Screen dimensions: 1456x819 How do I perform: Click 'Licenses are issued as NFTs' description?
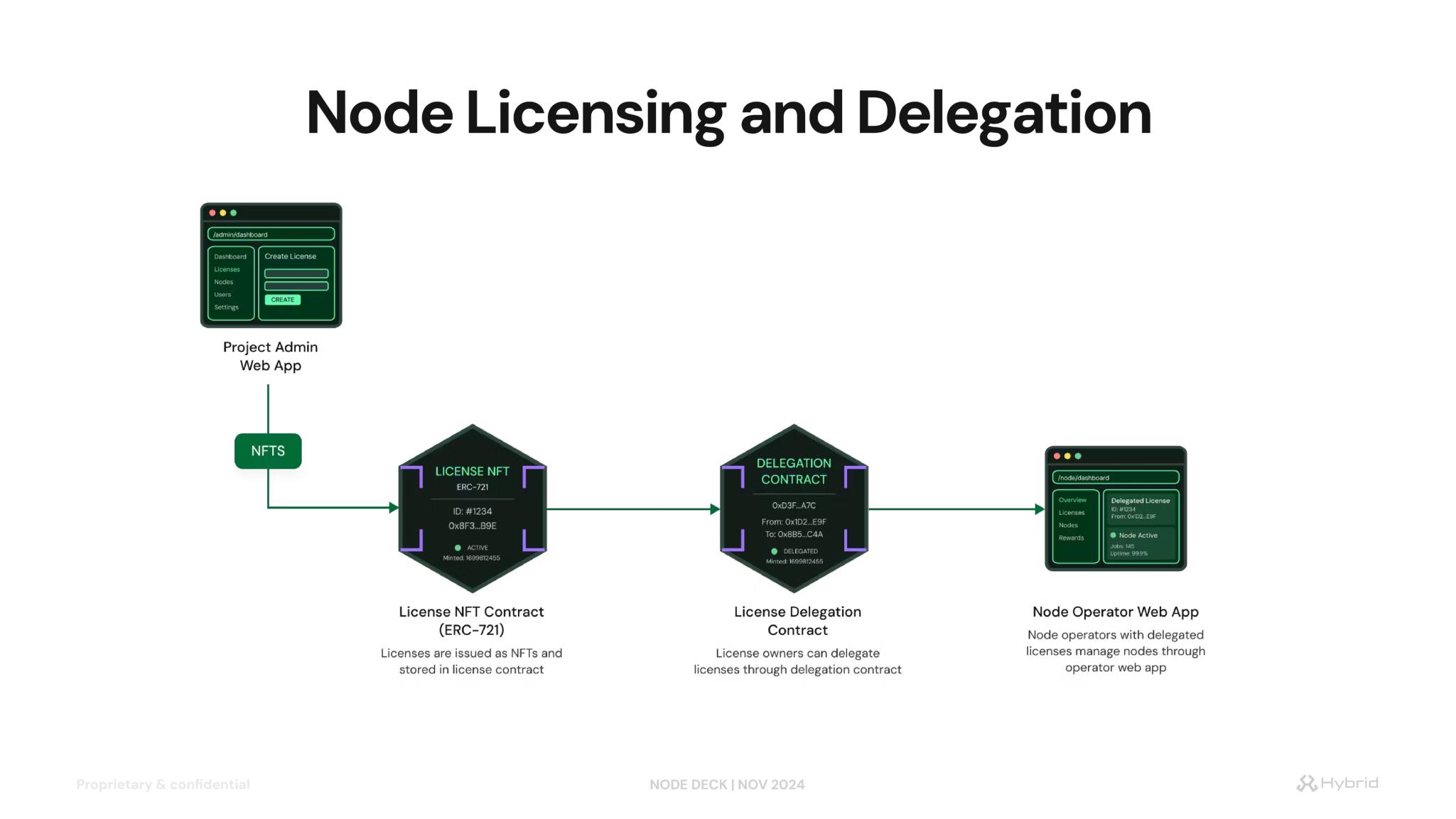click(x=472, y=661)
